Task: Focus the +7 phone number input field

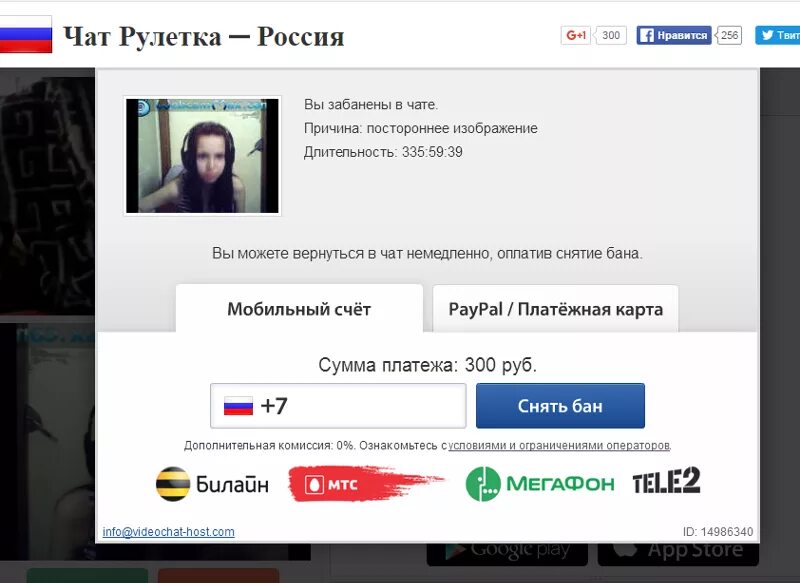Action: point(338,406)
